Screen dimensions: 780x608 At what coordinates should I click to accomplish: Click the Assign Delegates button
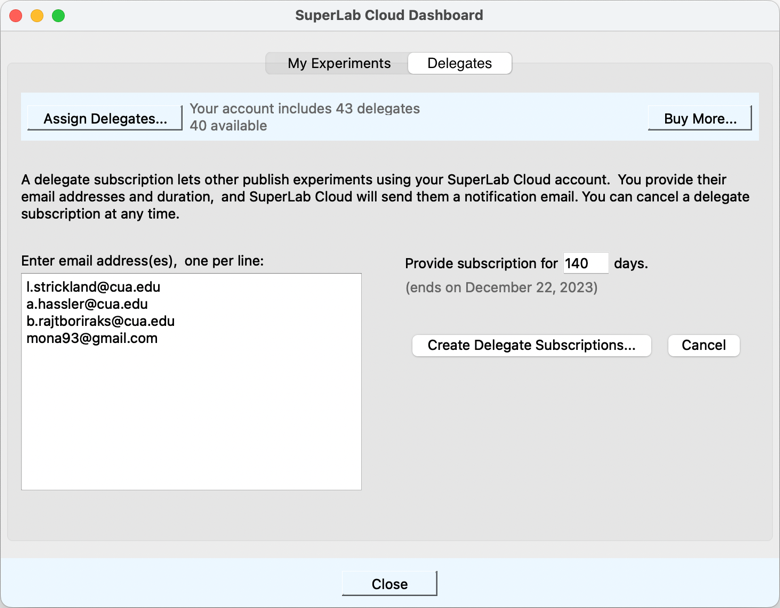(x=105, y=118)
